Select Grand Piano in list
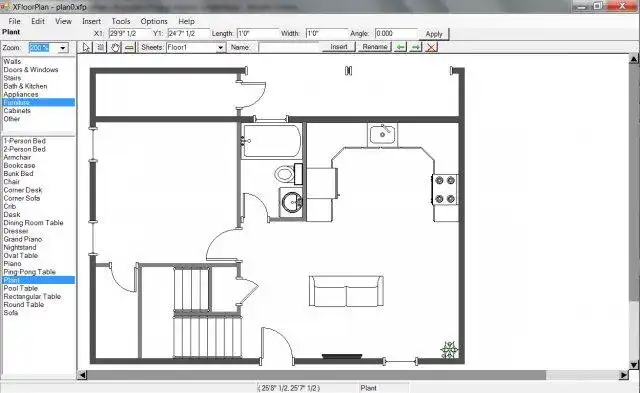The image size is (640, 393). [23, 239]
